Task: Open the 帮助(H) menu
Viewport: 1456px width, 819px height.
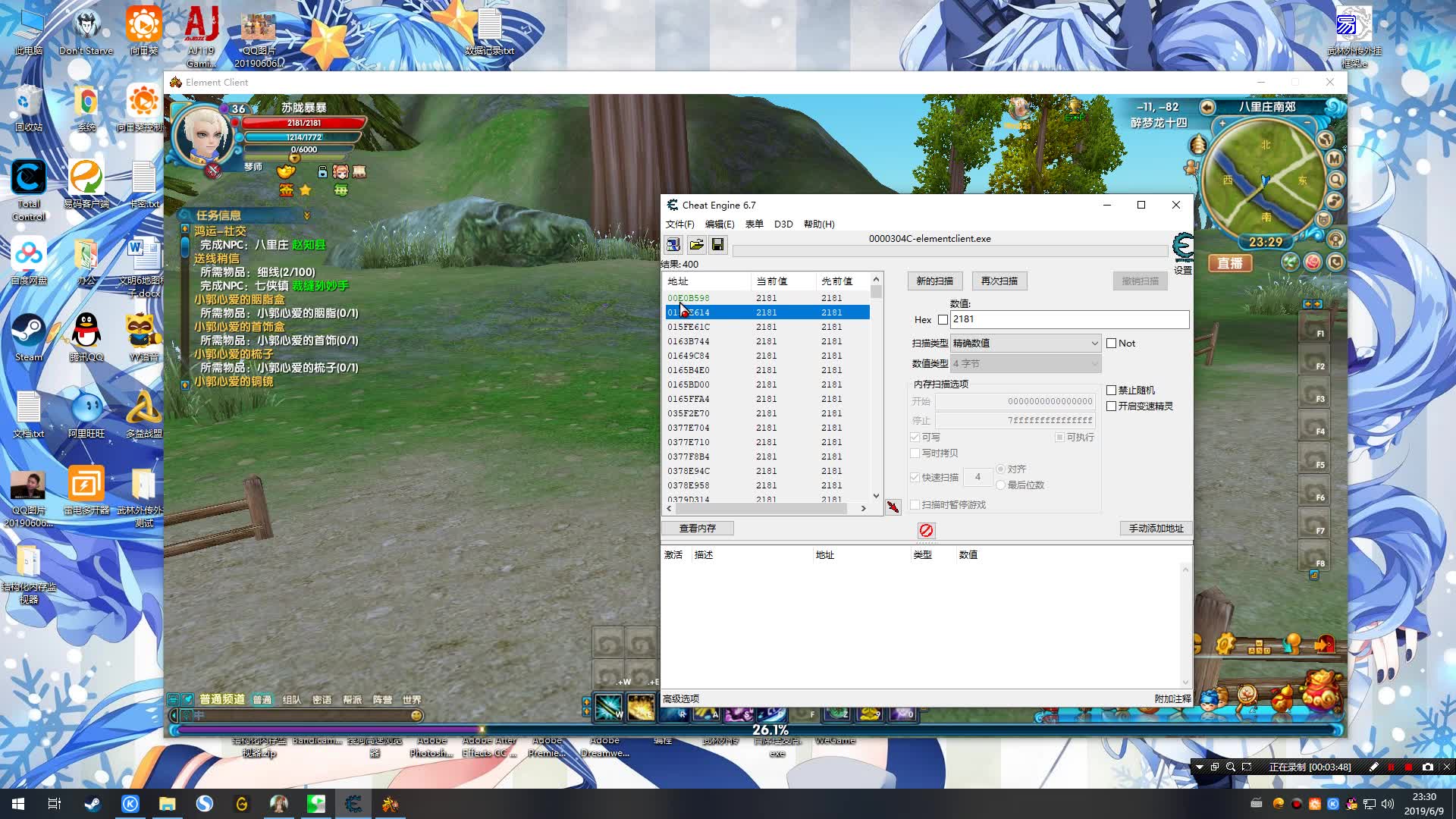Action: point(819,224)
